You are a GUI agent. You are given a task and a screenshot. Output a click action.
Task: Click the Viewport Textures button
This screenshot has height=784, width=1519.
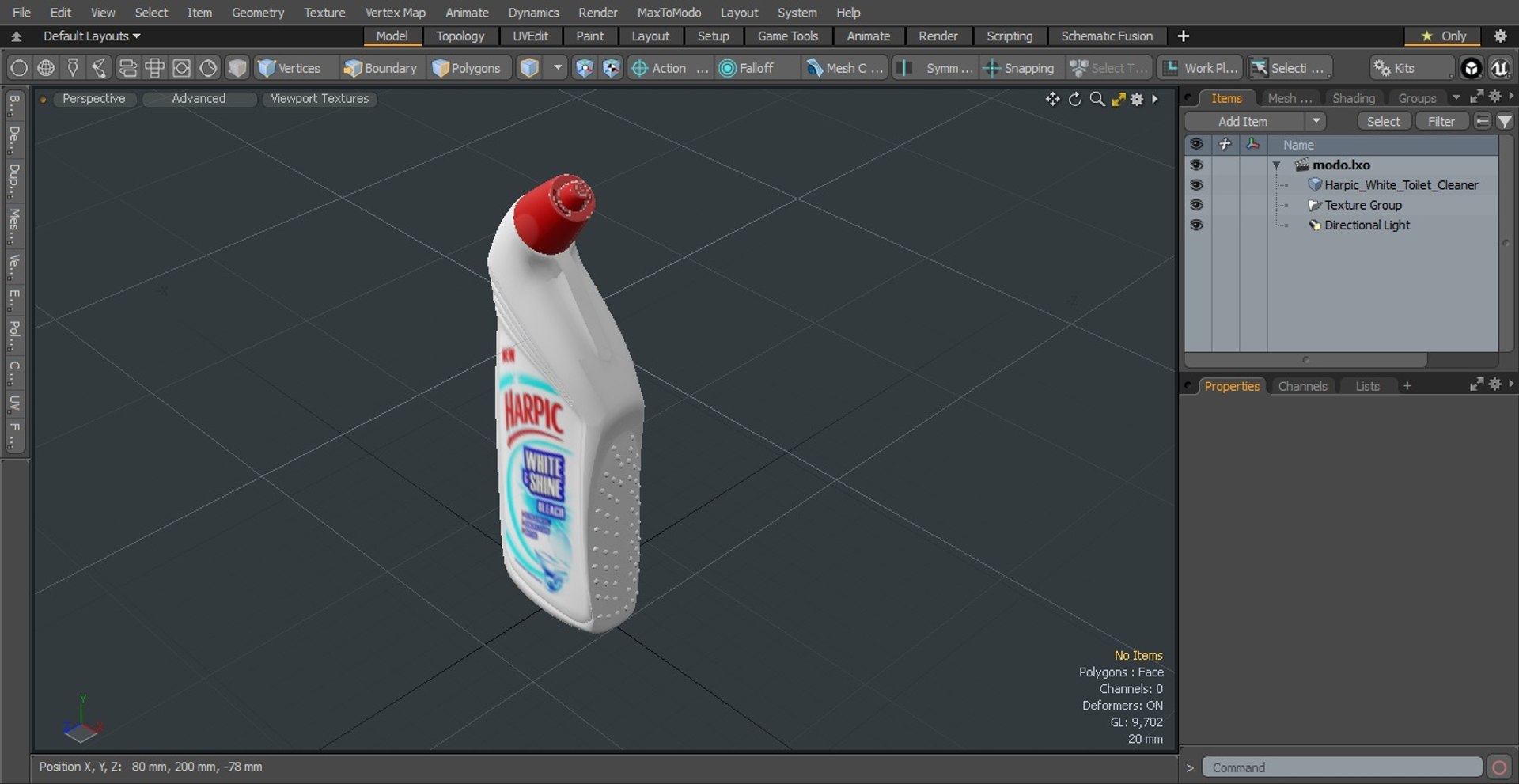coord(320,98)
